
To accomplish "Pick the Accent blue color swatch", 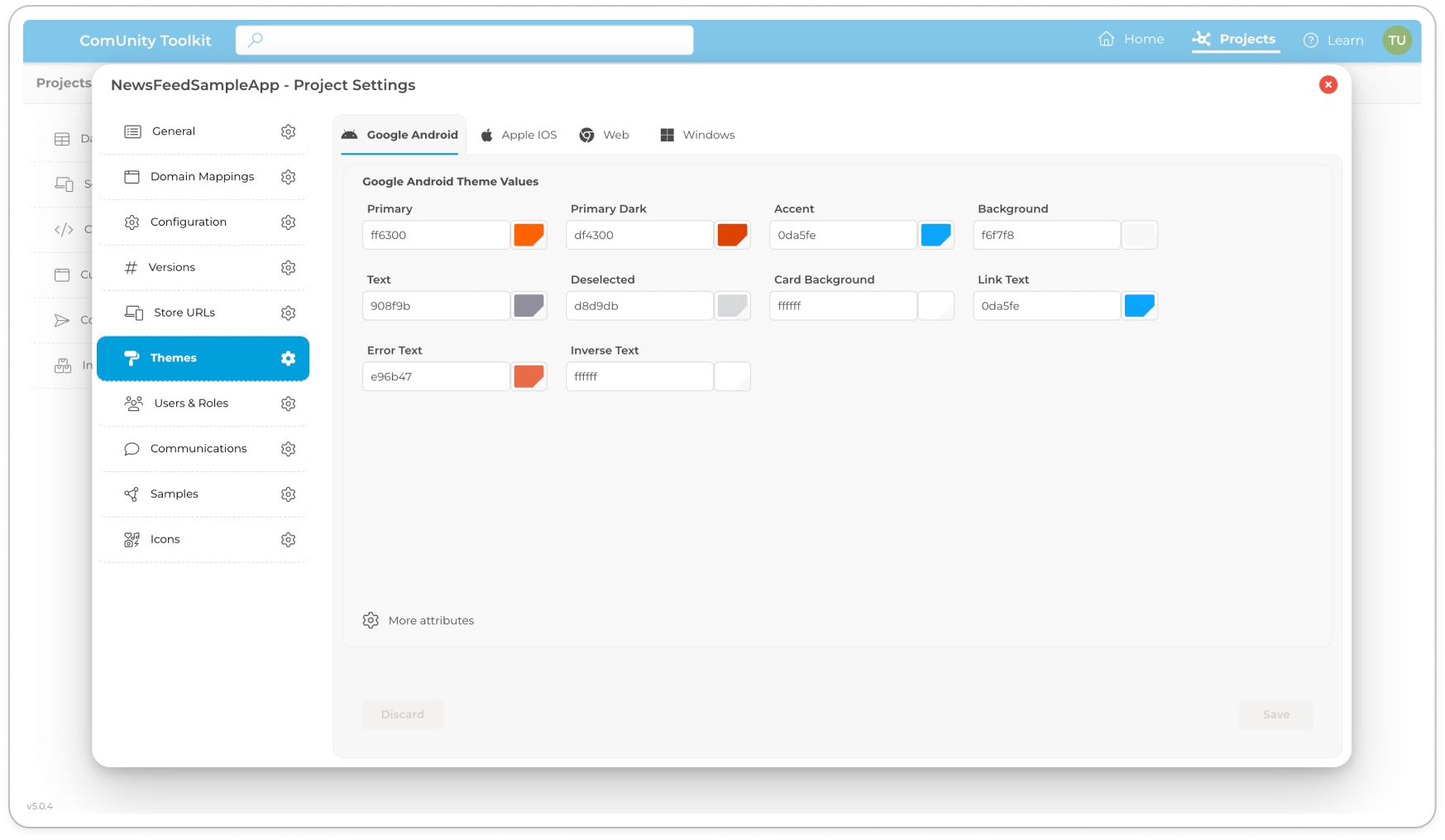I will coord(935,235).
